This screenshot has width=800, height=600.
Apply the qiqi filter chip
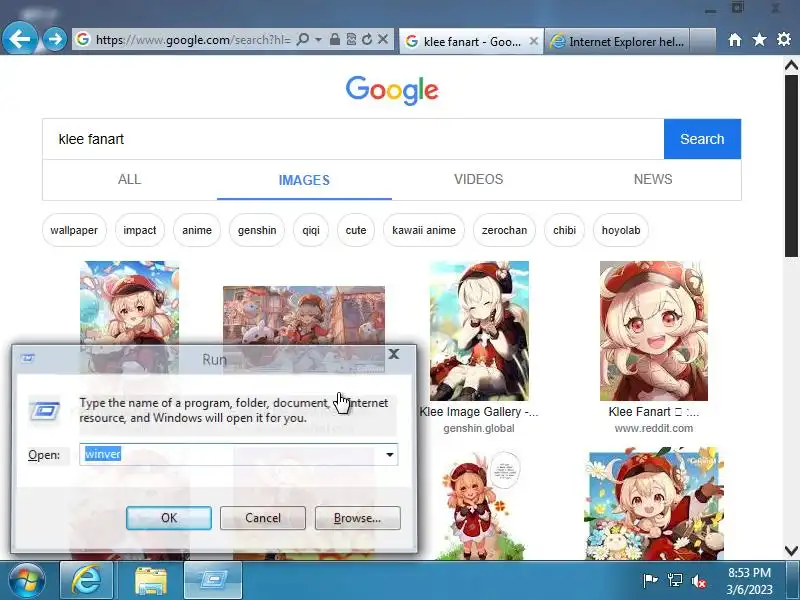point(311,230)
